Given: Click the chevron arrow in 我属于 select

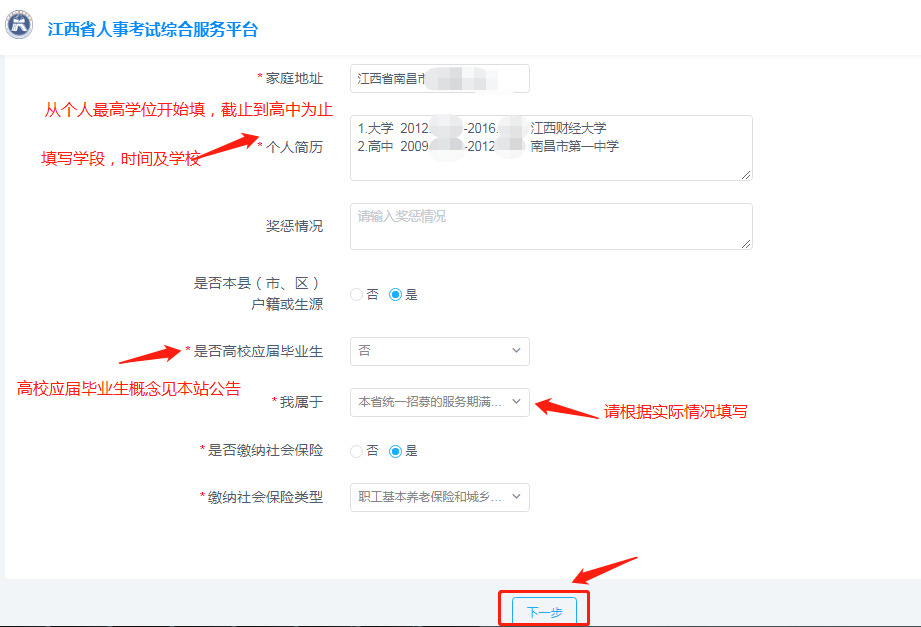Looking at the screenshot, I should click(516, 401).
